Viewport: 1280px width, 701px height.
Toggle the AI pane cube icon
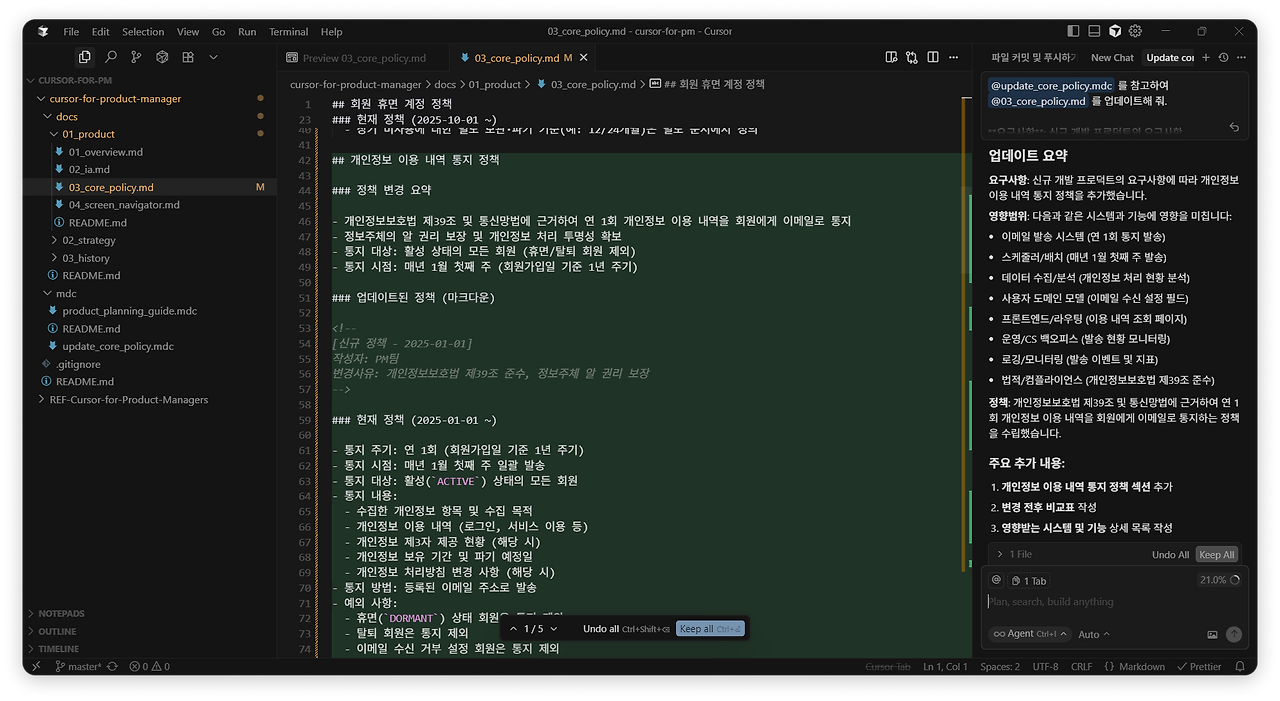[1115, 32]
